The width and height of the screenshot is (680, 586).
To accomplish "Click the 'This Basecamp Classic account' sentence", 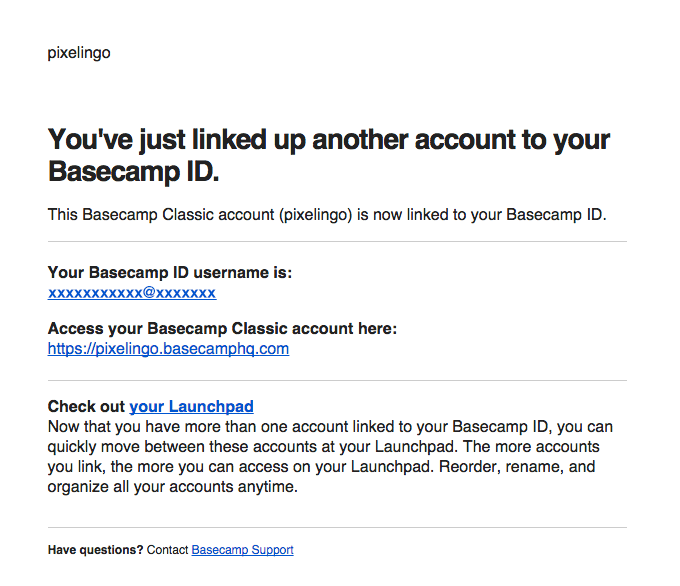I will (x=327, y=214).
